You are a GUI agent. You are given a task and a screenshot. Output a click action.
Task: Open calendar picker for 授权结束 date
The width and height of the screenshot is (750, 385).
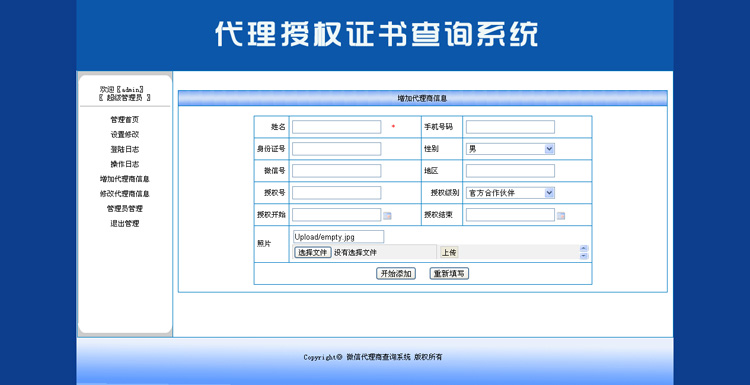(561, 216)
